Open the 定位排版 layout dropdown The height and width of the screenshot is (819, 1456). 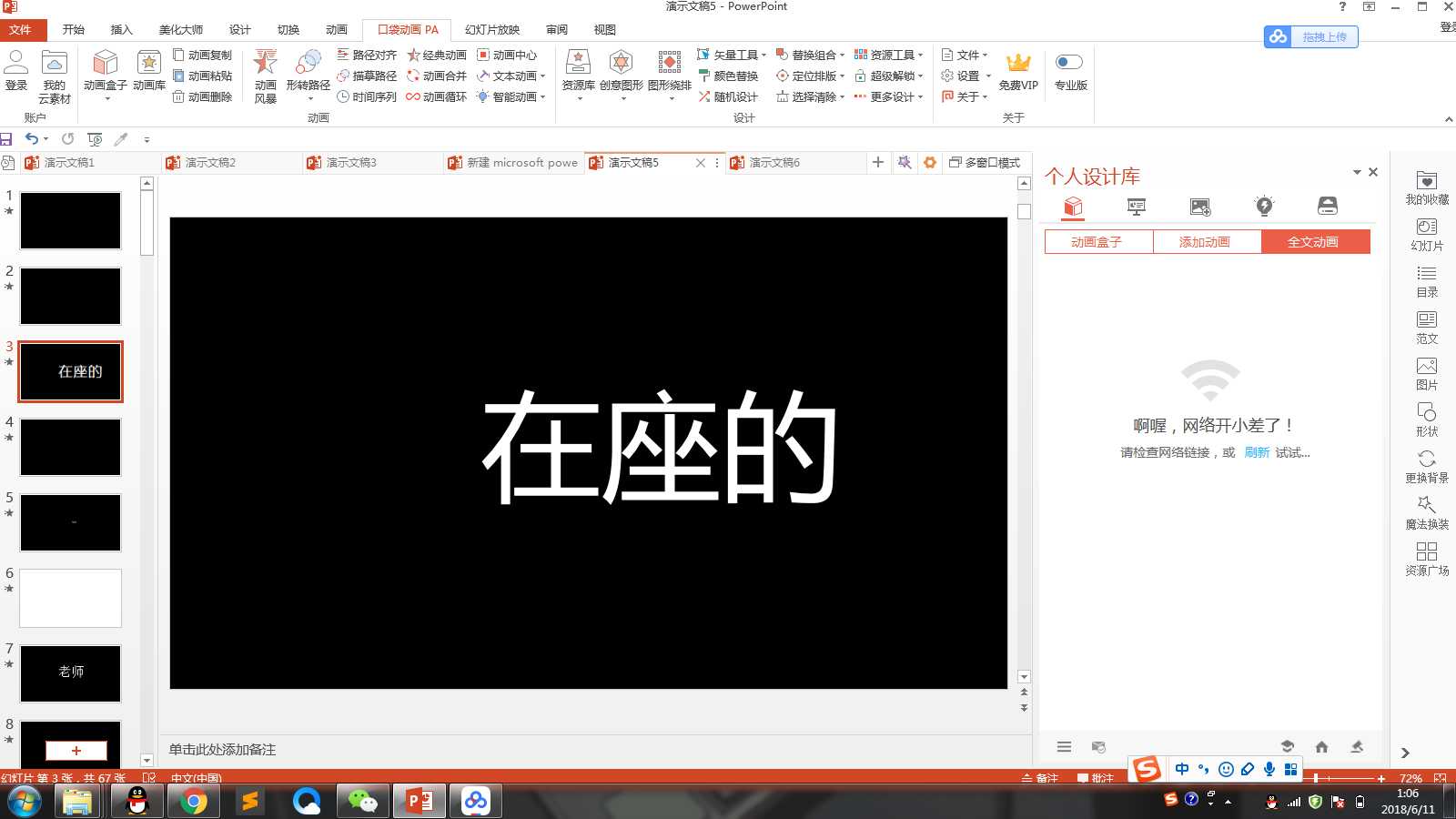810,76
